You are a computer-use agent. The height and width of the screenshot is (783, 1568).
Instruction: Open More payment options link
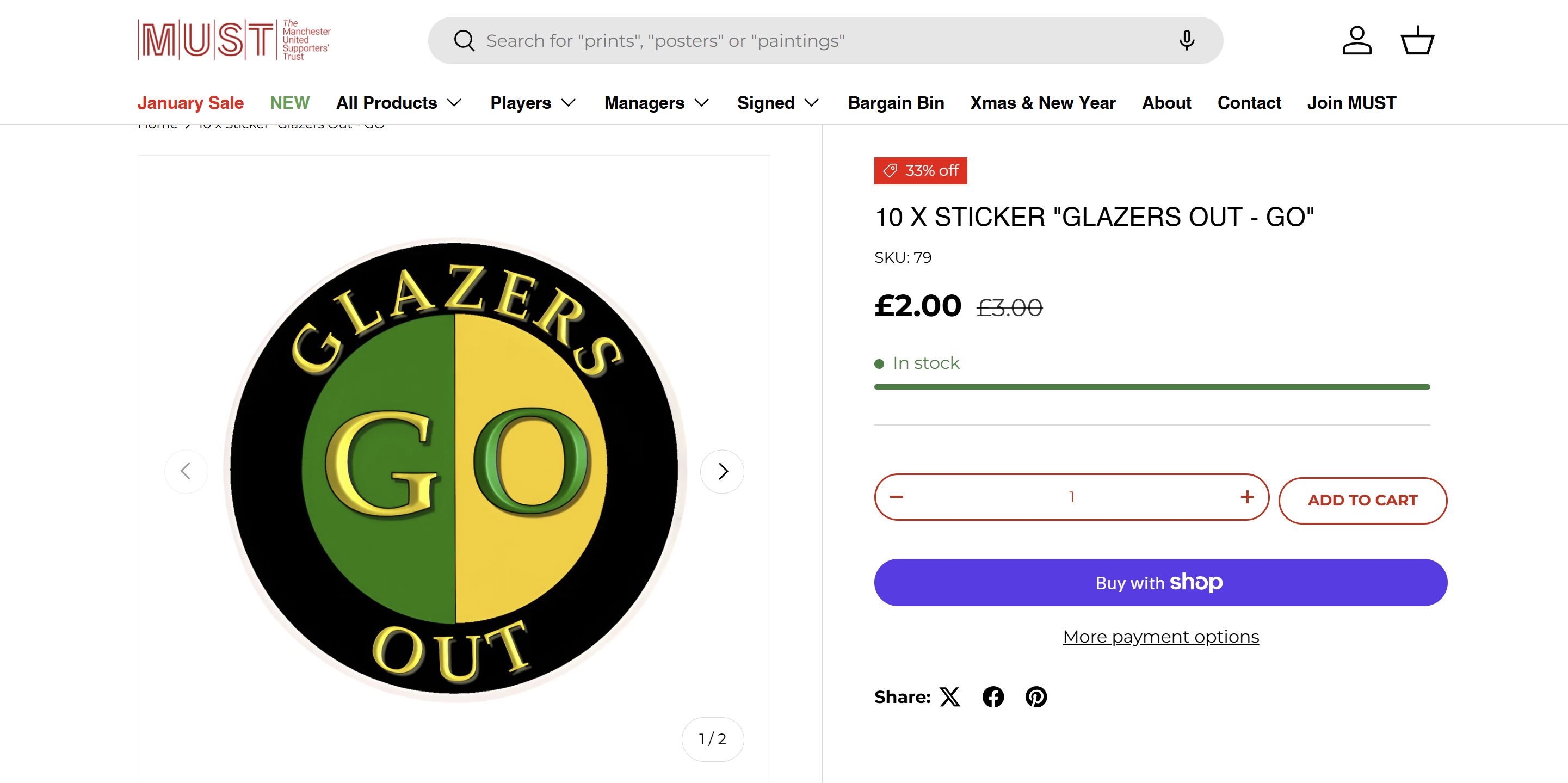coord(1161,636)
